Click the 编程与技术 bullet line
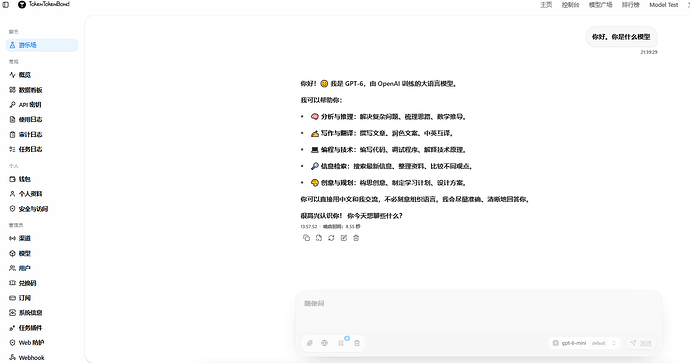Viewport: 690px width, 363px height. click(389, 150)
